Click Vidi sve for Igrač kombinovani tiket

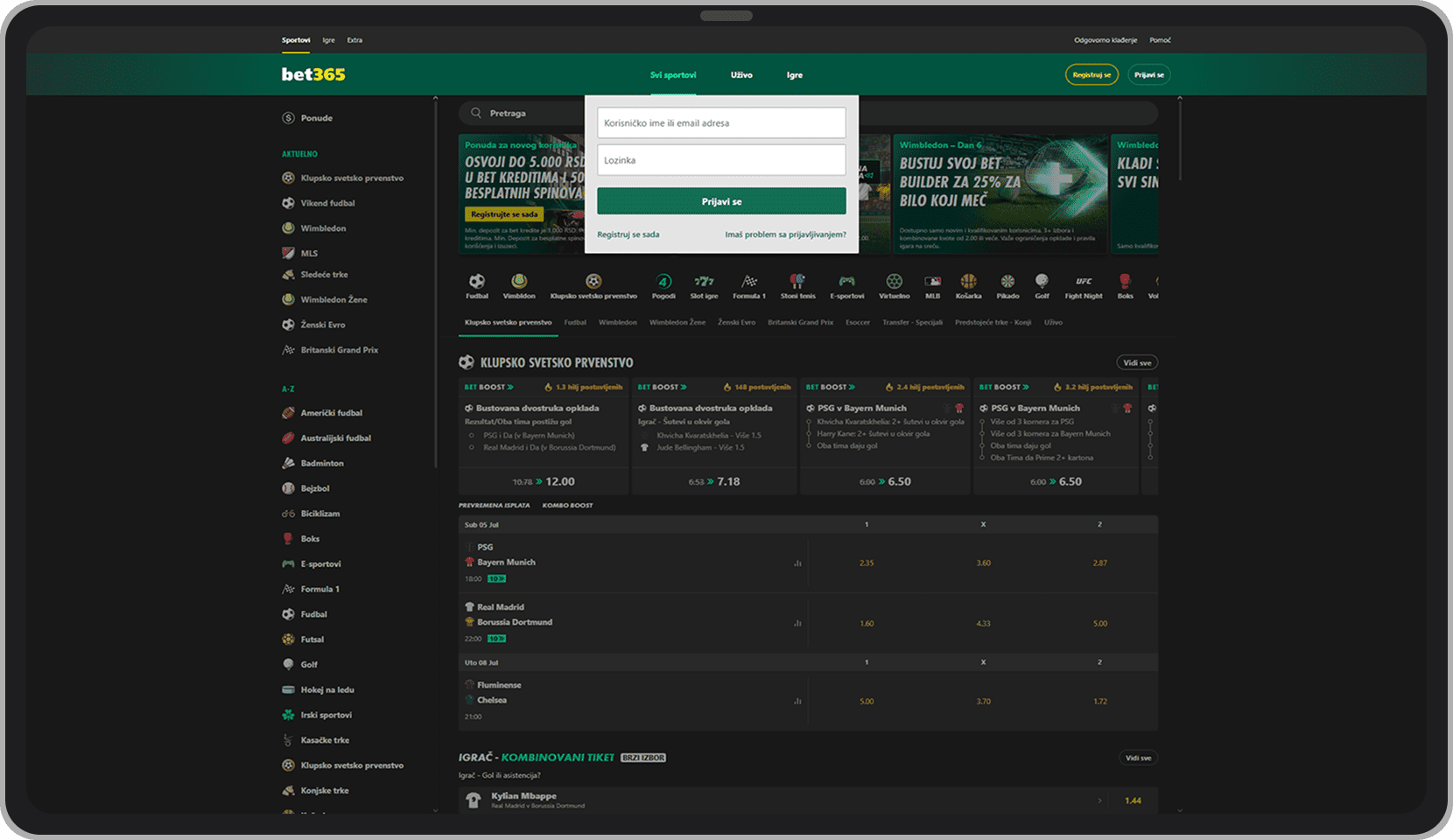tap(1138, 758)
